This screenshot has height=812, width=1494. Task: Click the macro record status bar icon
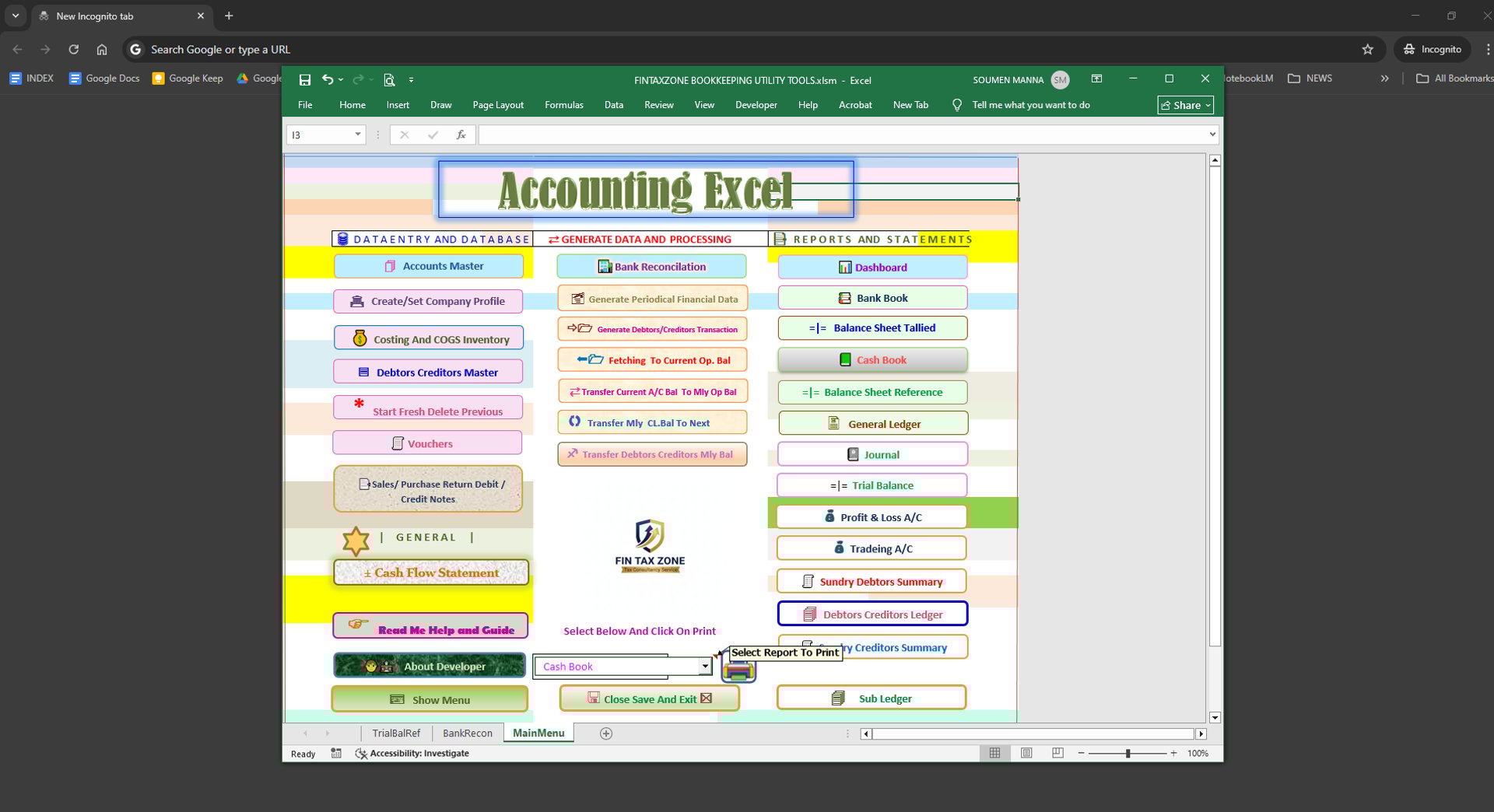pyautogui.click(x=336, y=753)
